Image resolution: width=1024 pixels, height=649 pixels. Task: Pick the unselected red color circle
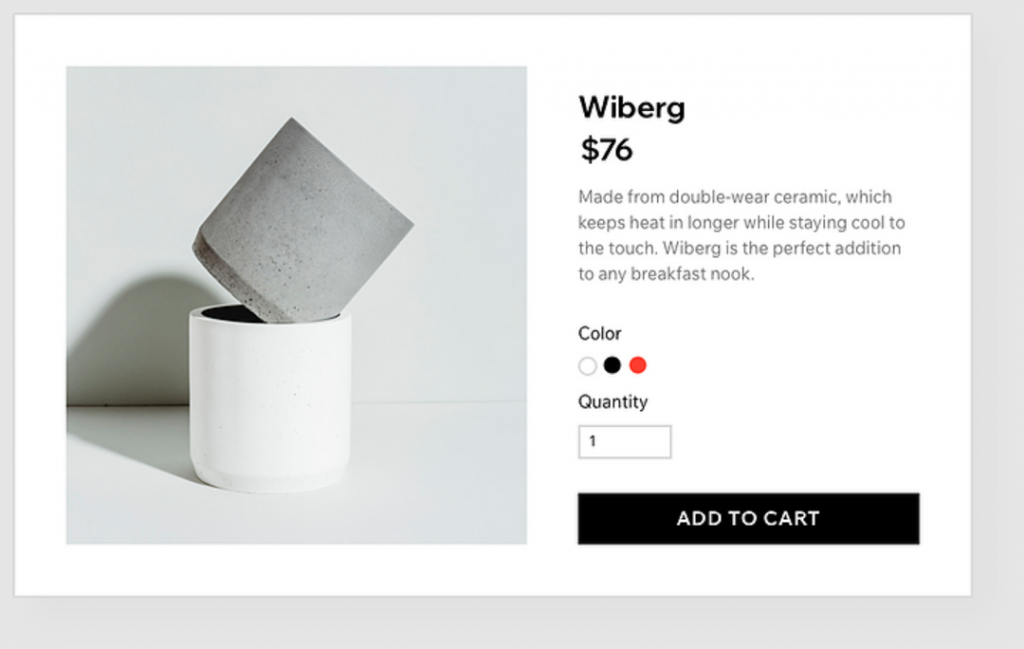pos(638,366)
